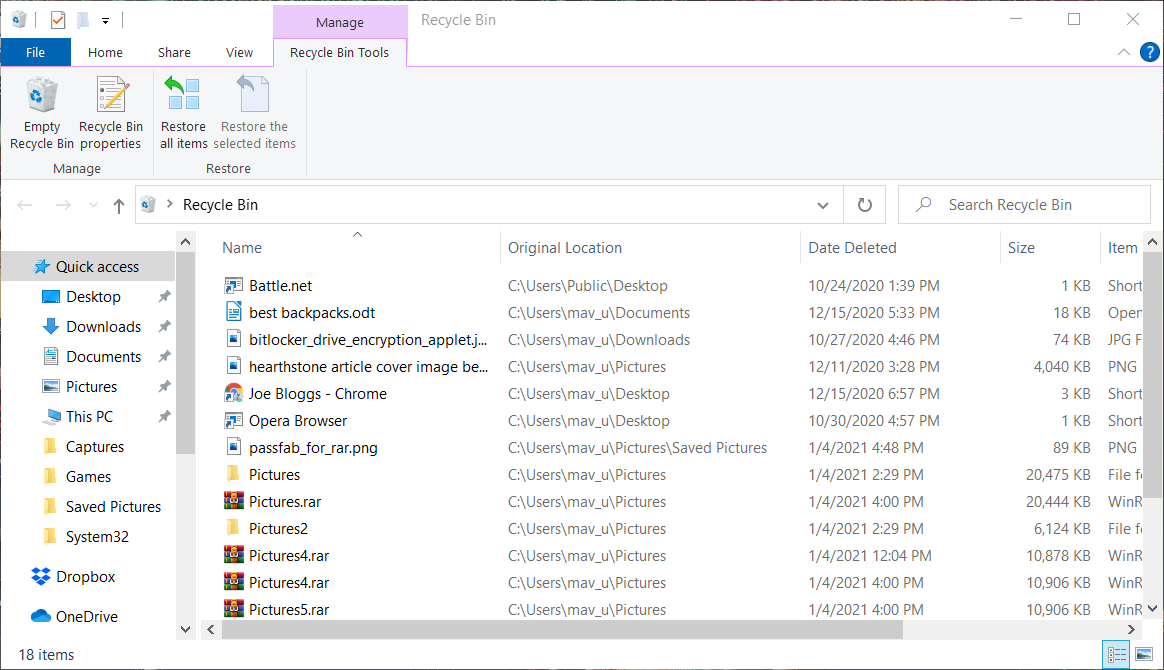Select the Details view icon in status bar
Viewport: 1164px width, 670px height.
coord(1116,654)
